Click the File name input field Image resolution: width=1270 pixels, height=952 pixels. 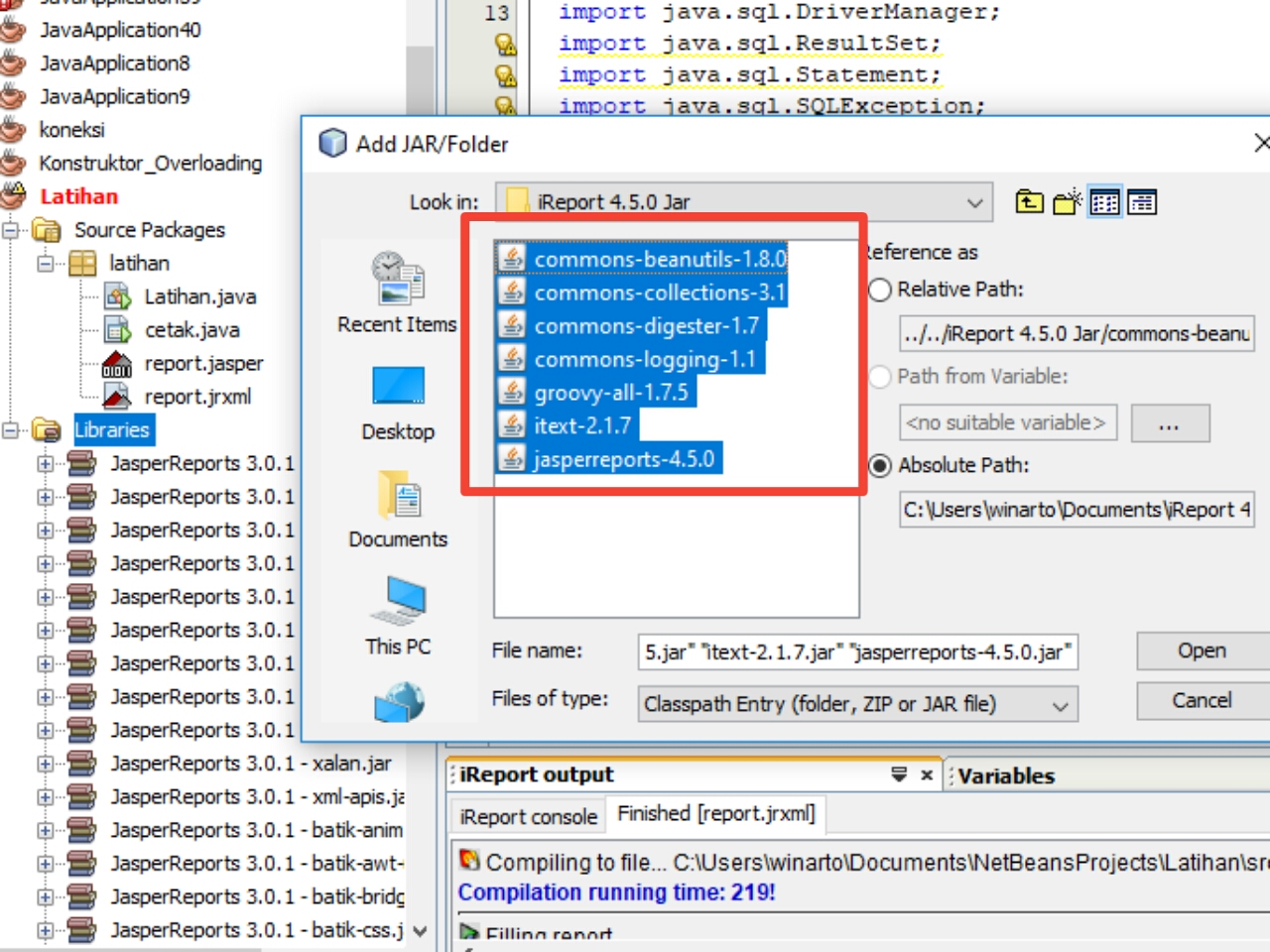tap(857, 653)
